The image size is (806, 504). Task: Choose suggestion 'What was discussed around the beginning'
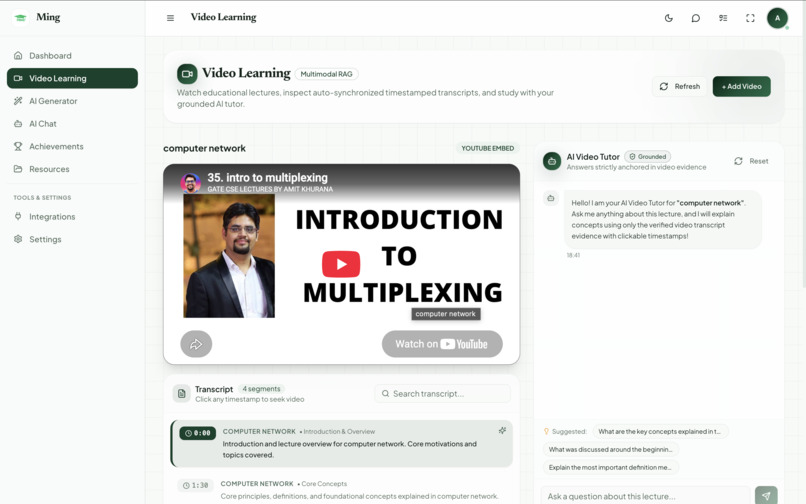pyautogui.click(x=611, y=449)
